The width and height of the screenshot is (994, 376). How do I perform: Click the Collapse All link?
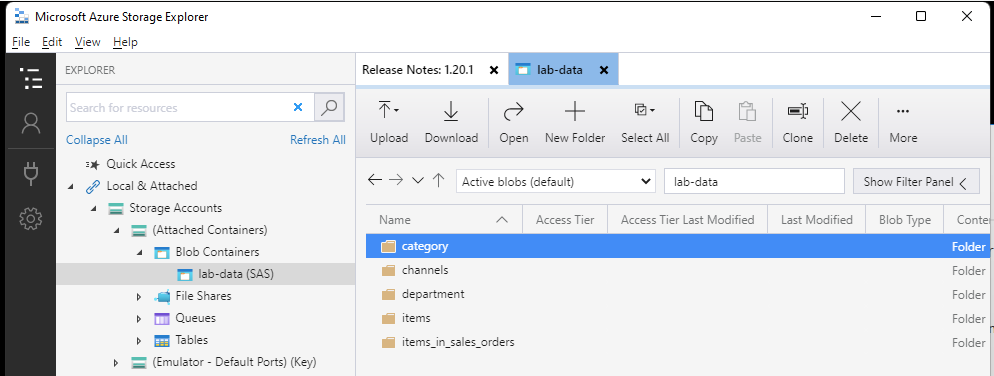point(97,140)
